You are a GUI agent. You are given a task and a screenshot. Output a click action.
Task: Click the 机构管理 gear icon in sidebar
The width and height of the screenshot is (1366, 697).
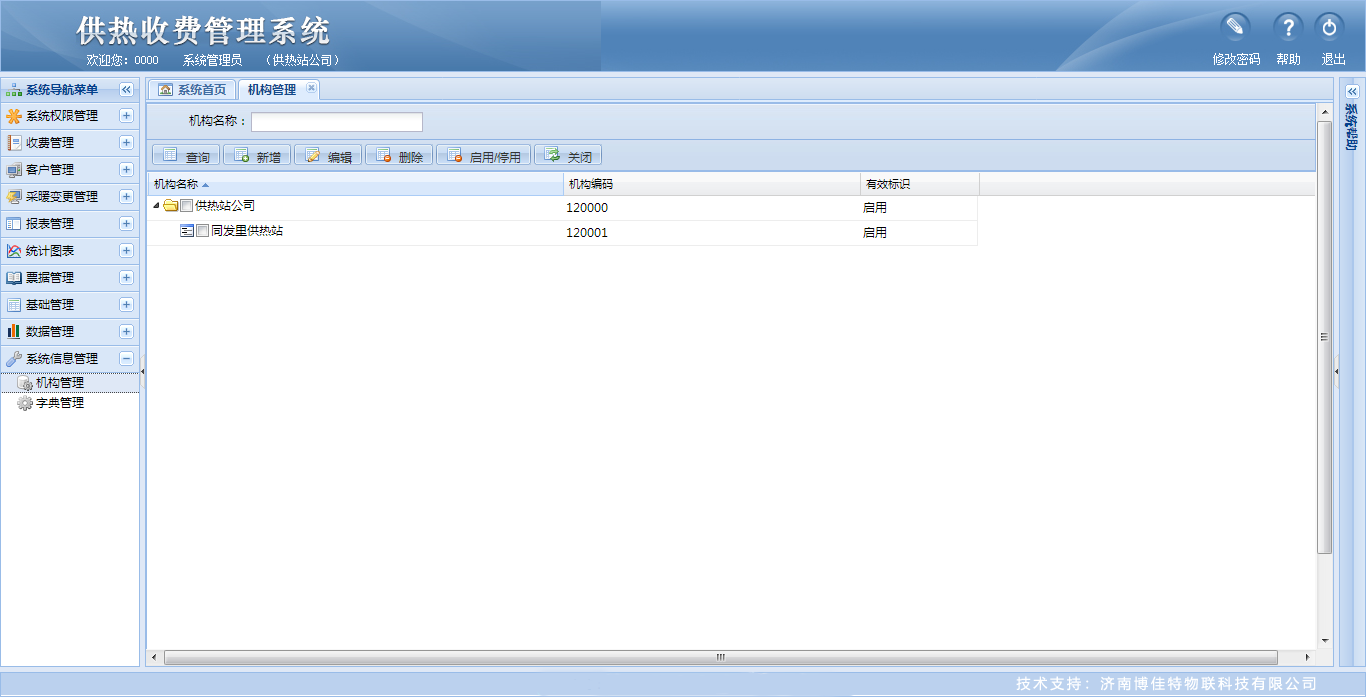[25, 383]
